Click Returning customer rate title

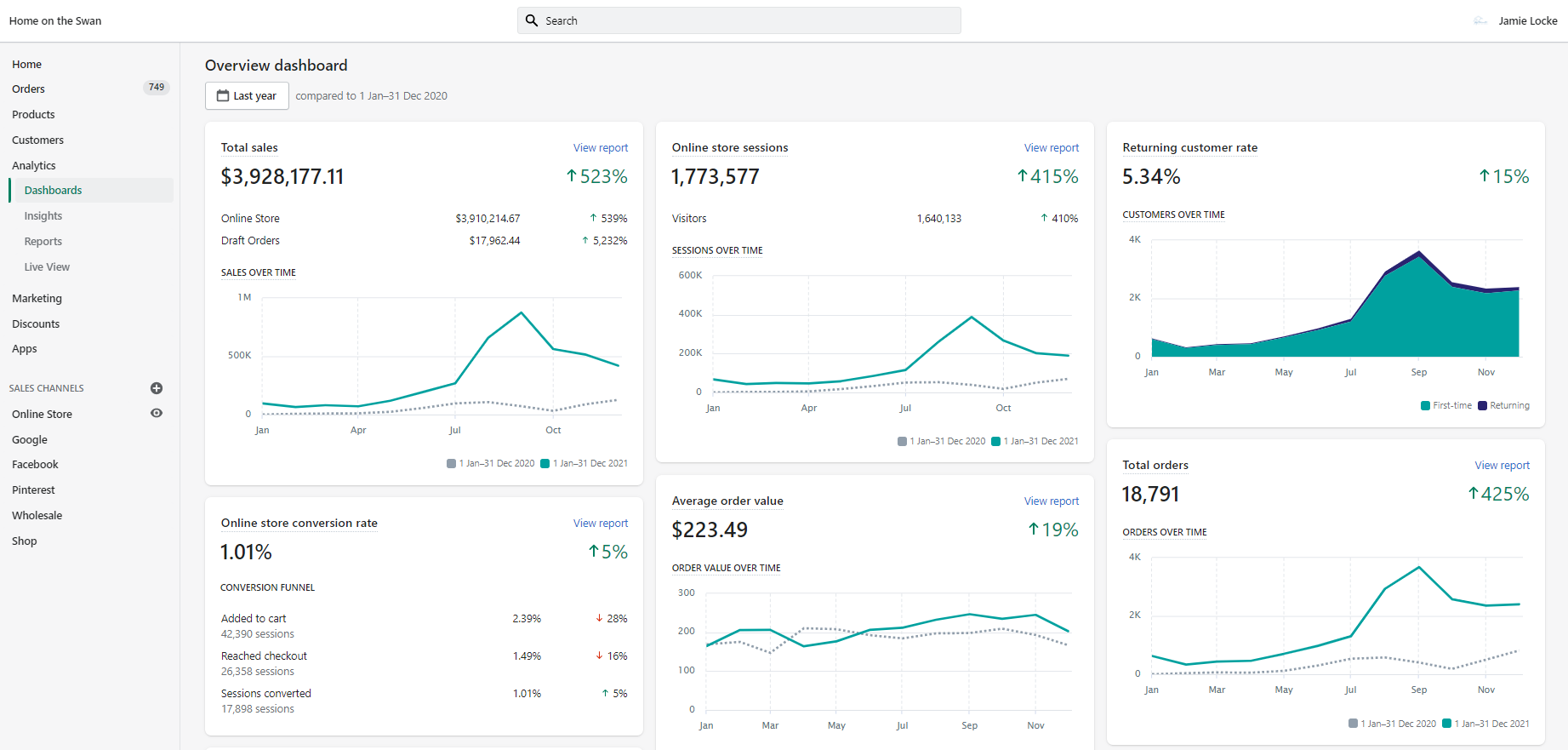(x=1189, y=147)
